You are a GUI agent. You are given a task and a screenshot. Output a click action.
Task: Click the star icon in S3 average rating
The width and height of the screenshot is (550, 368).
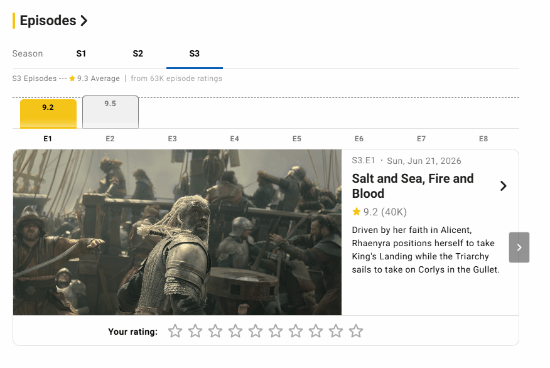(x=72, y=79)
